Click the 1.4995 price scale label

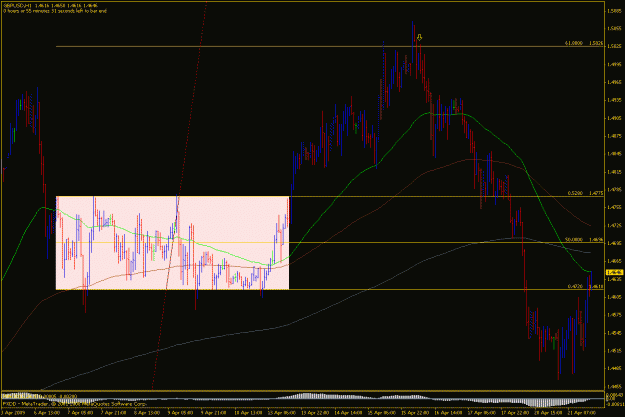coord(614,64)
